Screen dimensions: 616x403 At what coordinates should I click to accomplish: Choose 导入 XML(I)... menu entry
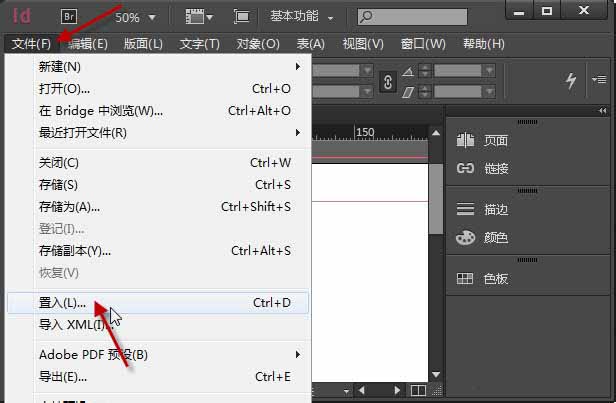click(x=158, y=325)
